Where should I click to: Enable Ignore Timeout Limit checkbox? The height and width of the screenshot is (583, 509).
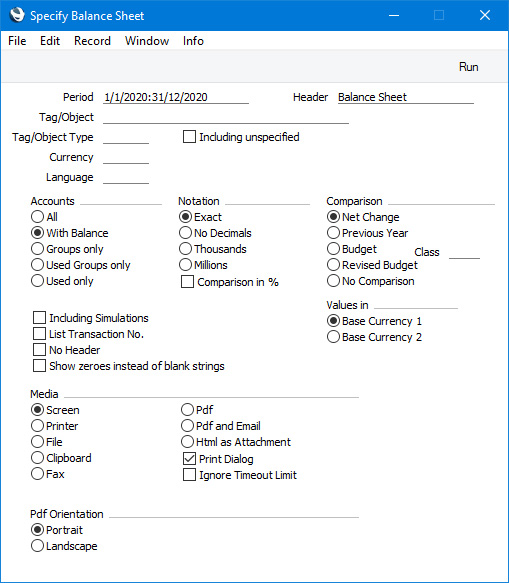189,475
